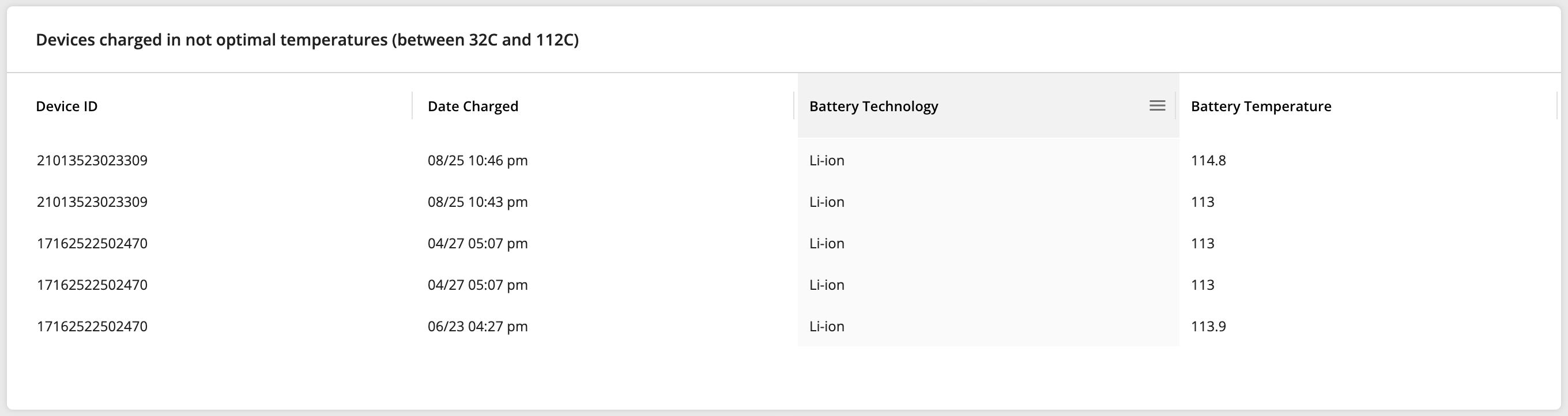Click the 113 temperature in second row
This screenshot has height=416, width=1568.
[1202, 202]
